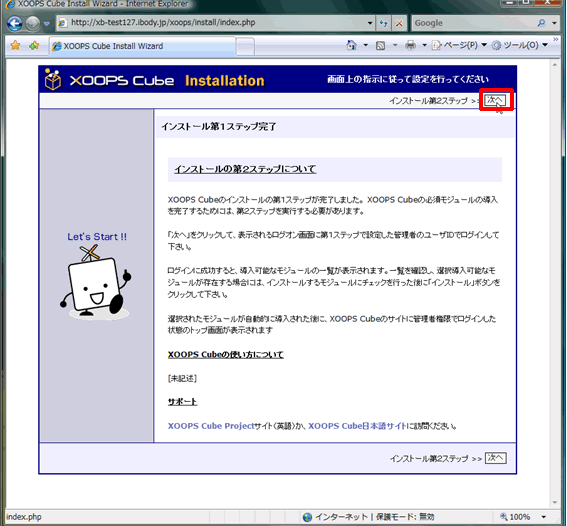
Task: Click the browser Back arrow button
Action: [14, 23]
